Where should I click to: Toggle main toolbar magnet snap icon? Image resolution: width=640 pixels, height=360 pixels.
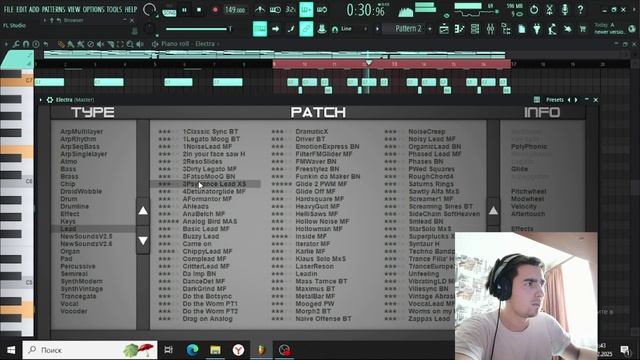pos(335,29)
